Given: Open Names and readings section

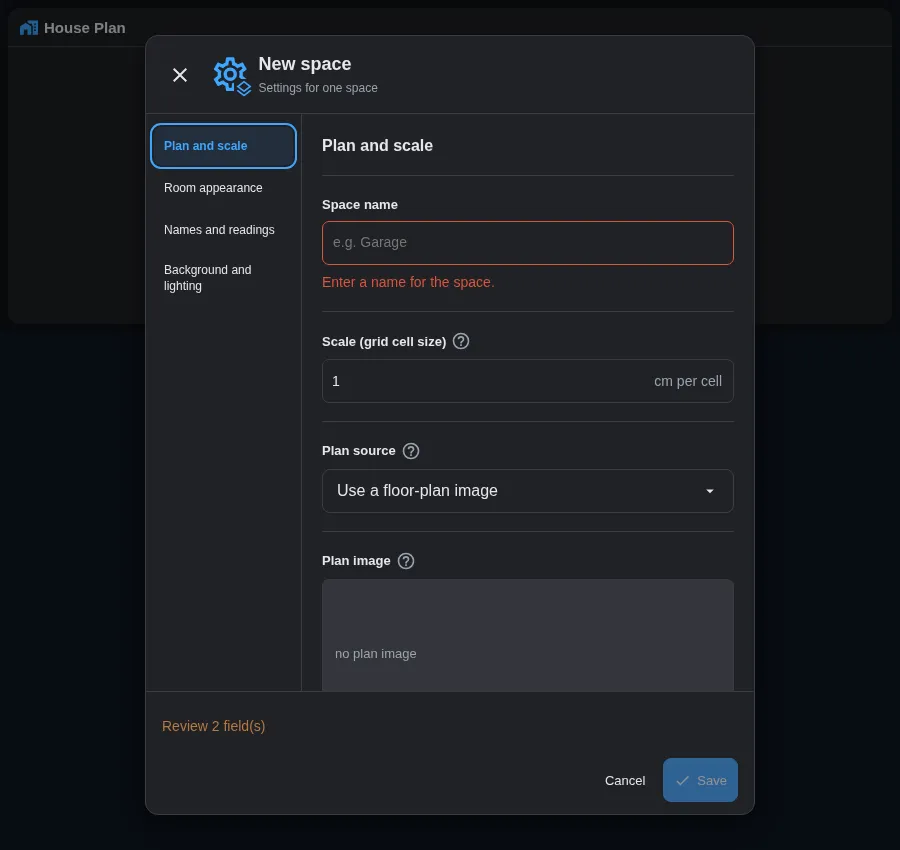Looking at the screenshot, I should (x=223, y=230).
